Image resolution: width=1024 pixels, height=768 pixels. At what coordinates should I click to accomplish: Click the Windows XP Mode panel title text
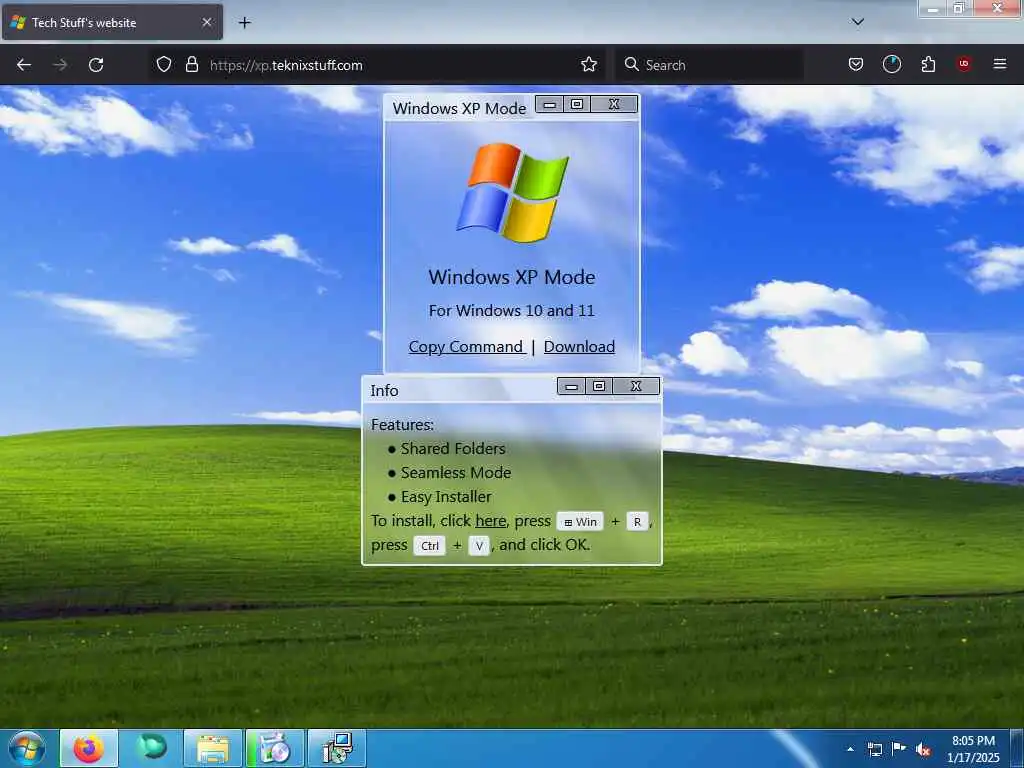coord(459,108)
